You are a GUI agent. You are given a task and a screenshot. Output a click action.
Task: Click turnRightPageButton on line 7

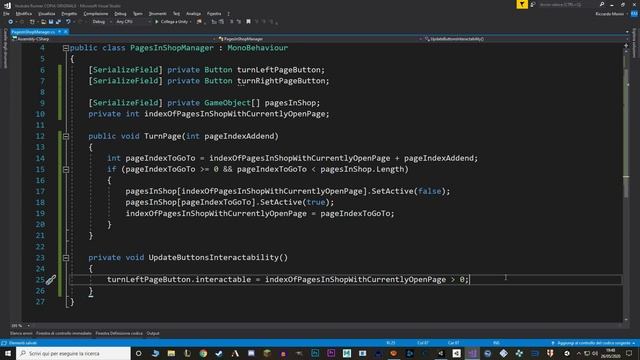(281, 81)
